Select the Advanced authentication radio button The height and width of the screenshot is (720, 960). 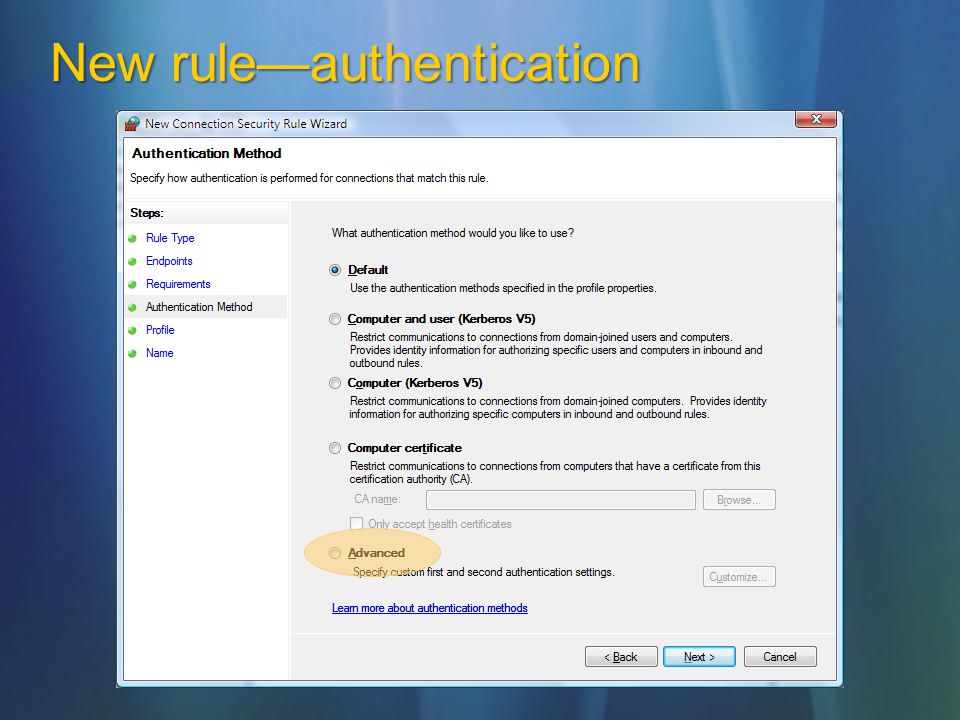(x=335, y=553)
